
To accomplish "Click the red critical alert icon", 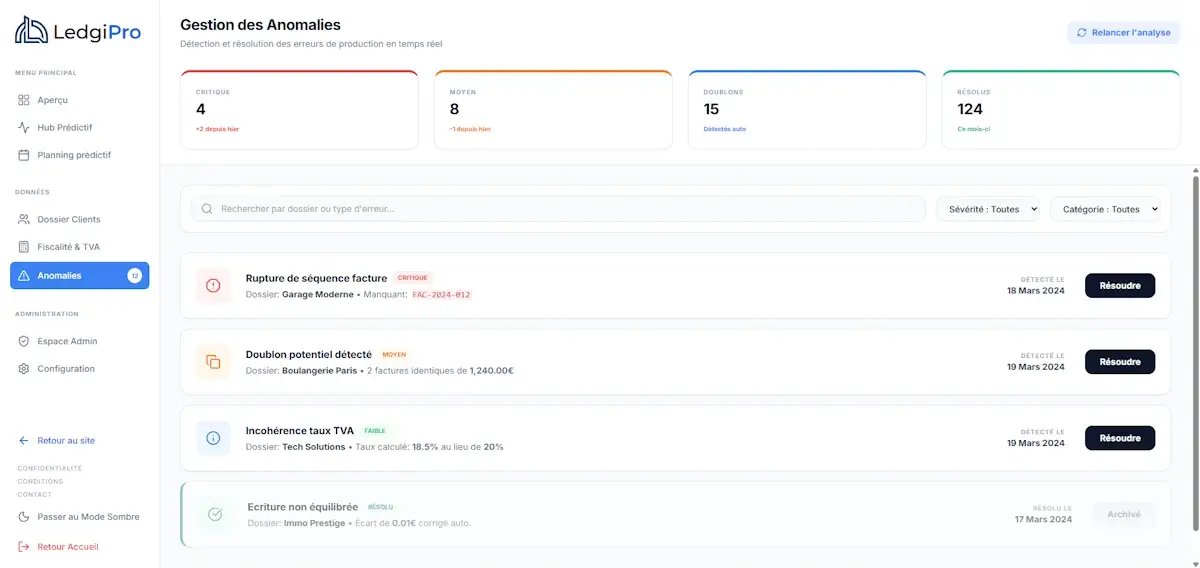I will pos(213,286).
